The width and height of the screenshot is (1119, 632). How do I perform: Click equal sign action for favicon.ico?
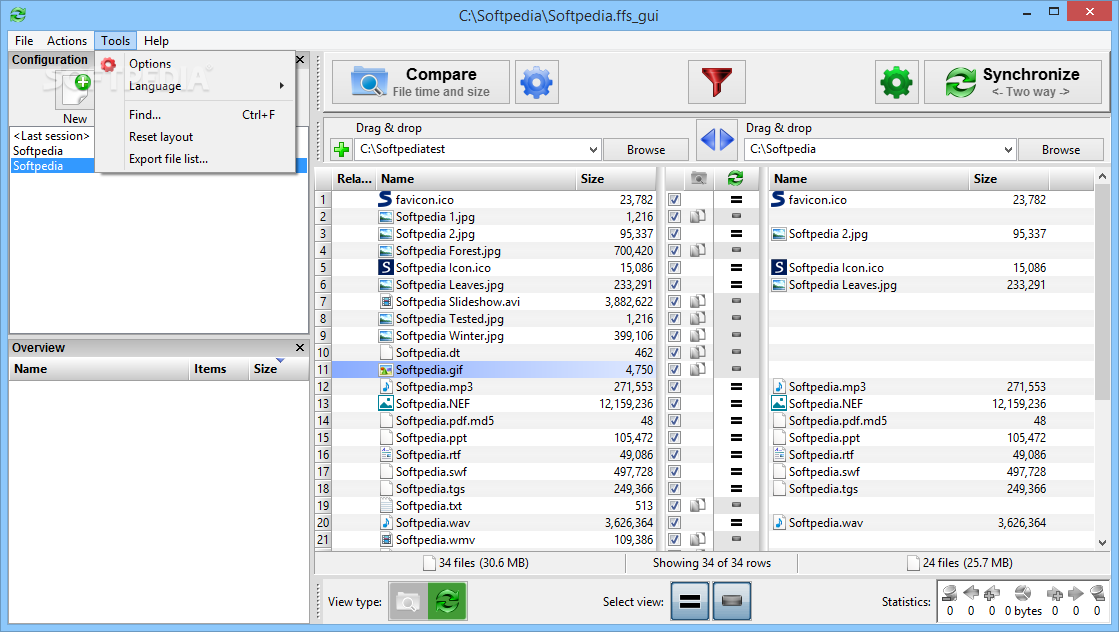[736, 200]
